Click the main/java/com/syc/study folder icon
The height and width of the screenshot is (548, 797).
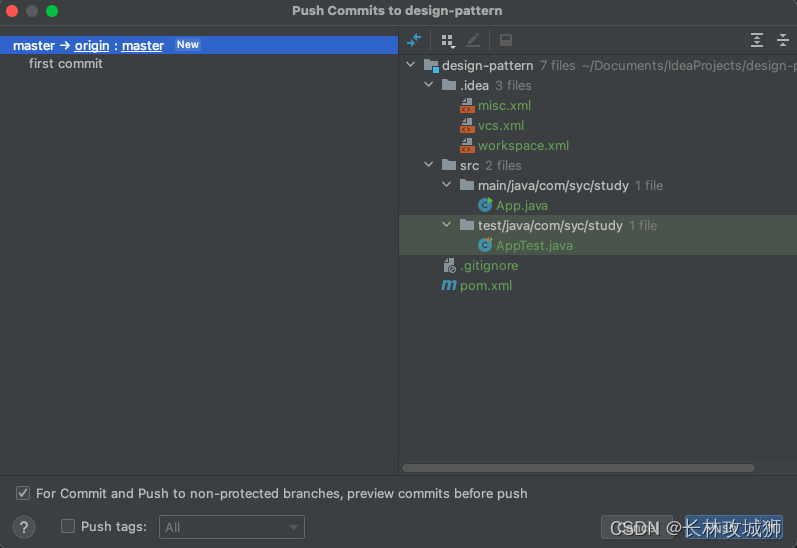467,185
